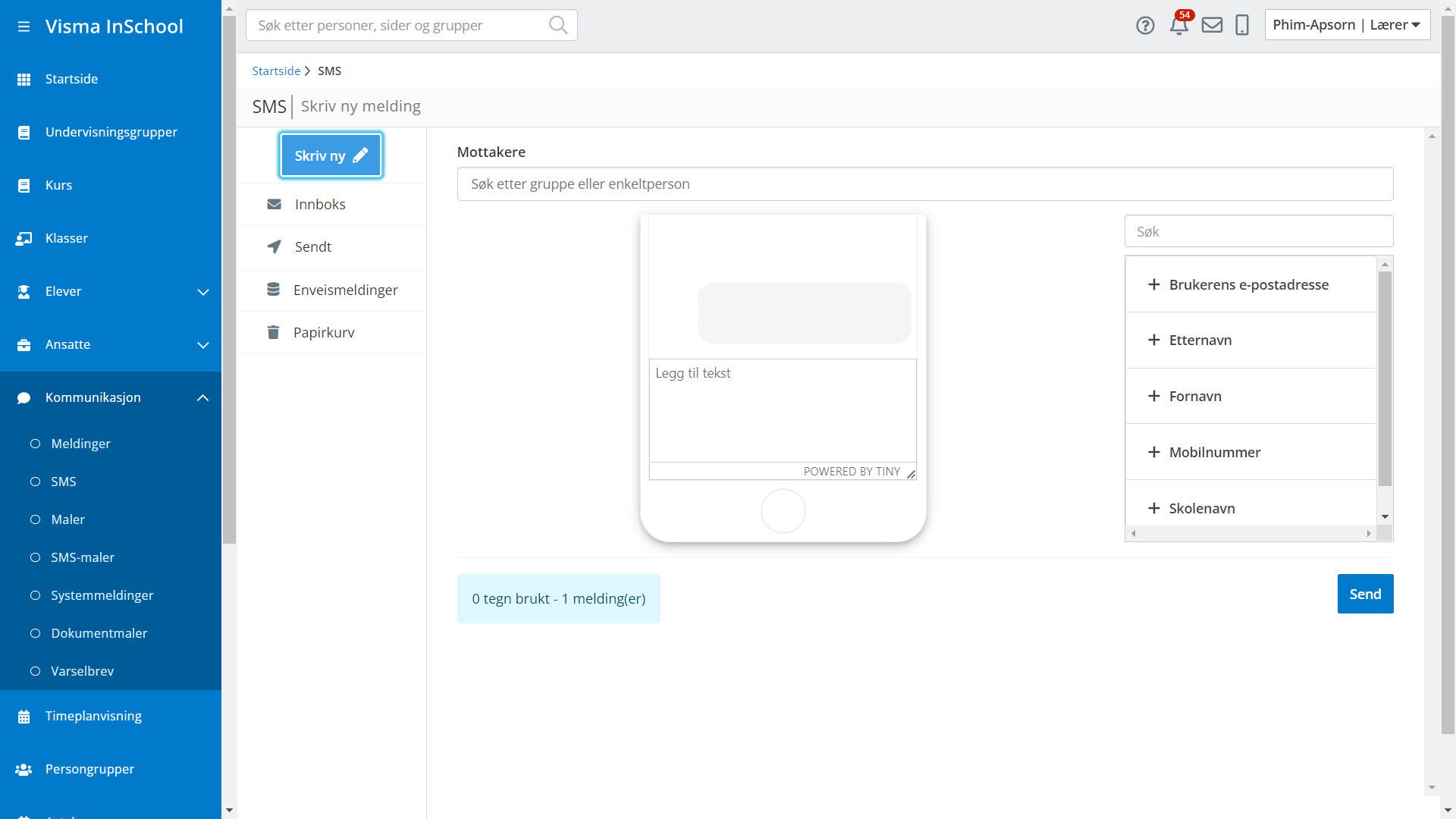Add Mobilnummer merge field plus icon
Screen dimensions: 1456x819
[1153, 452]
